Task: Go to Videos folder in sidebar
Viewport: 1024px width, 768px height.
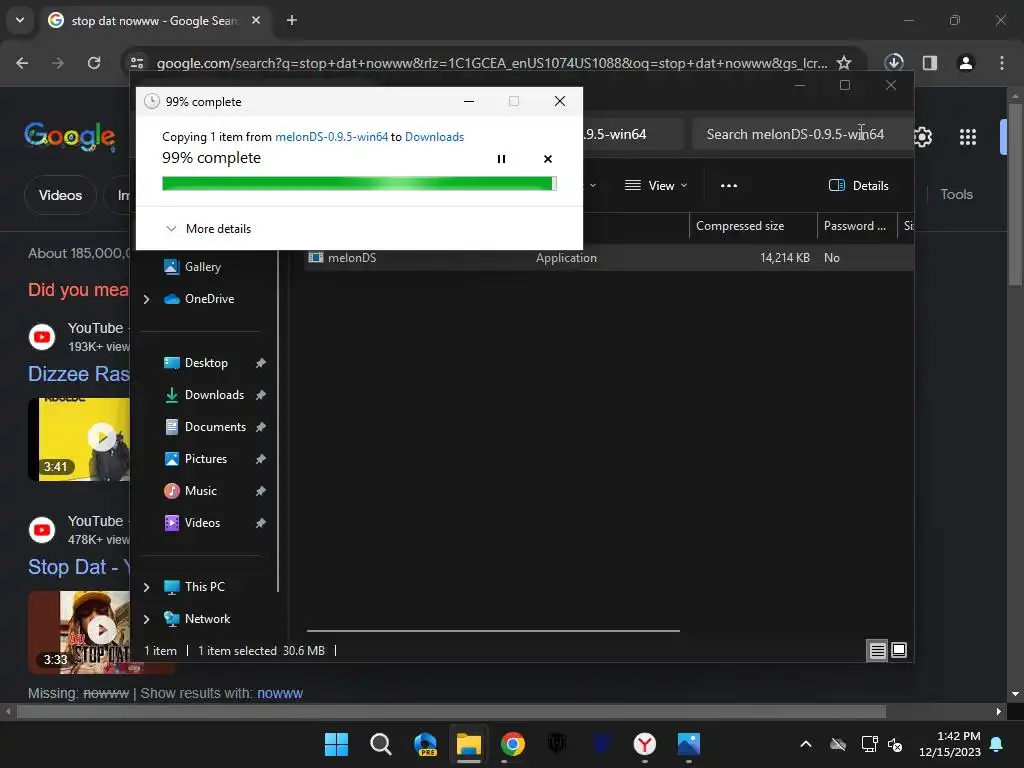Action: (202, 522)
